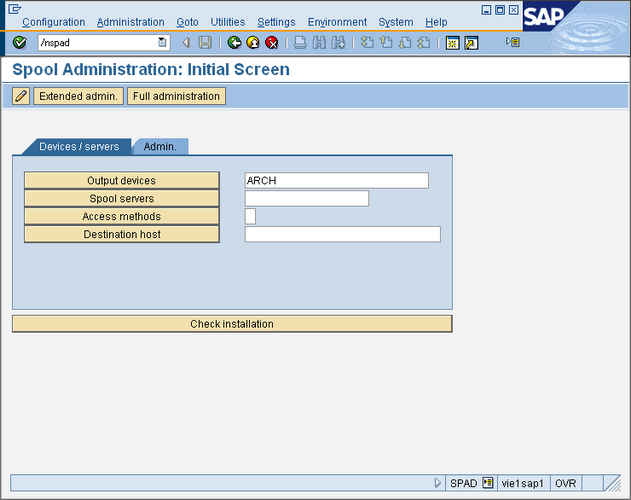Click the Destination host input field
Viewport: 631px width, 500px height.
tap(342, 234)
